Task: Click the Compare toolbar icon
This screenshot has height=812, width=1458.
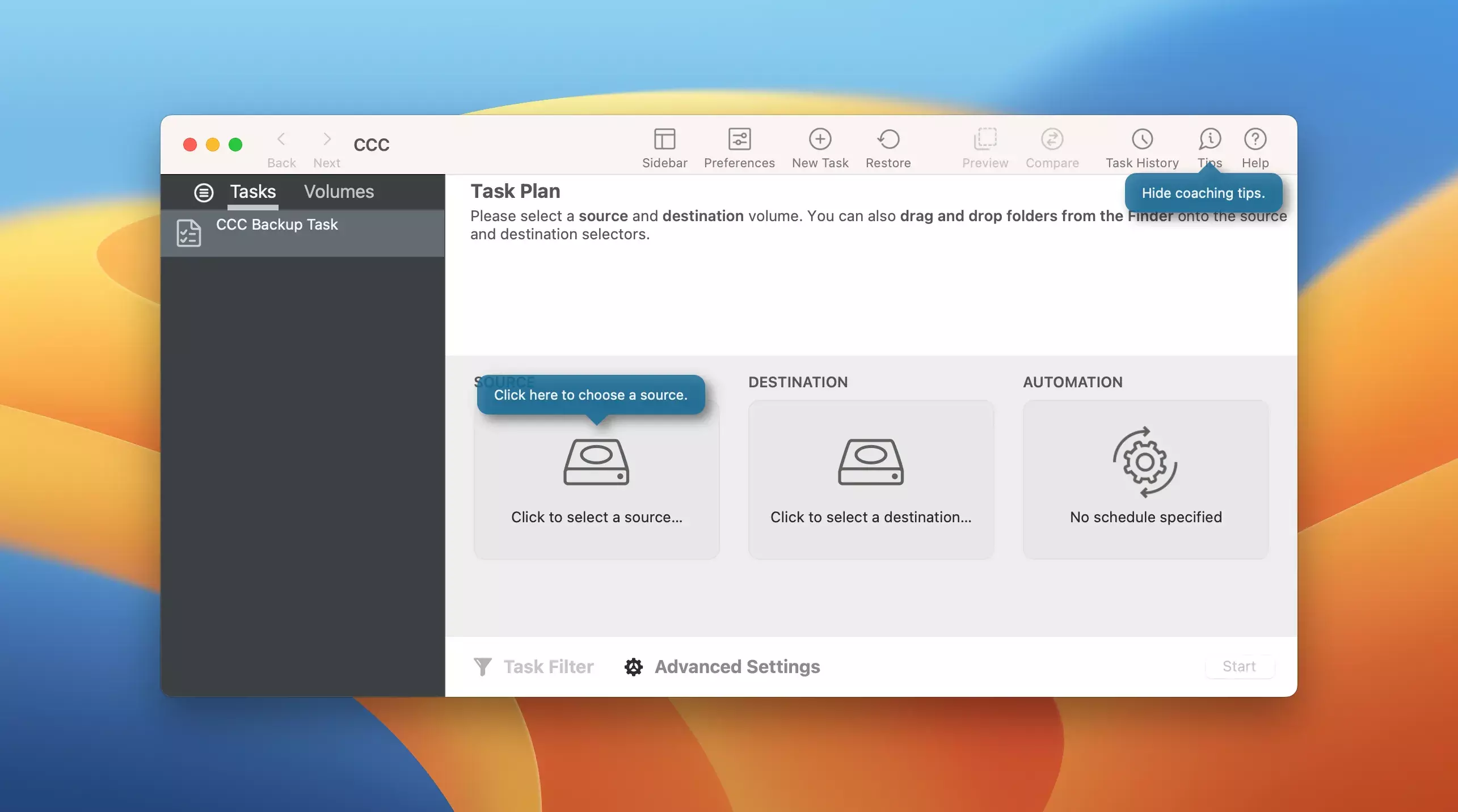Action: pyautogui.click(x=1052, y=139)
